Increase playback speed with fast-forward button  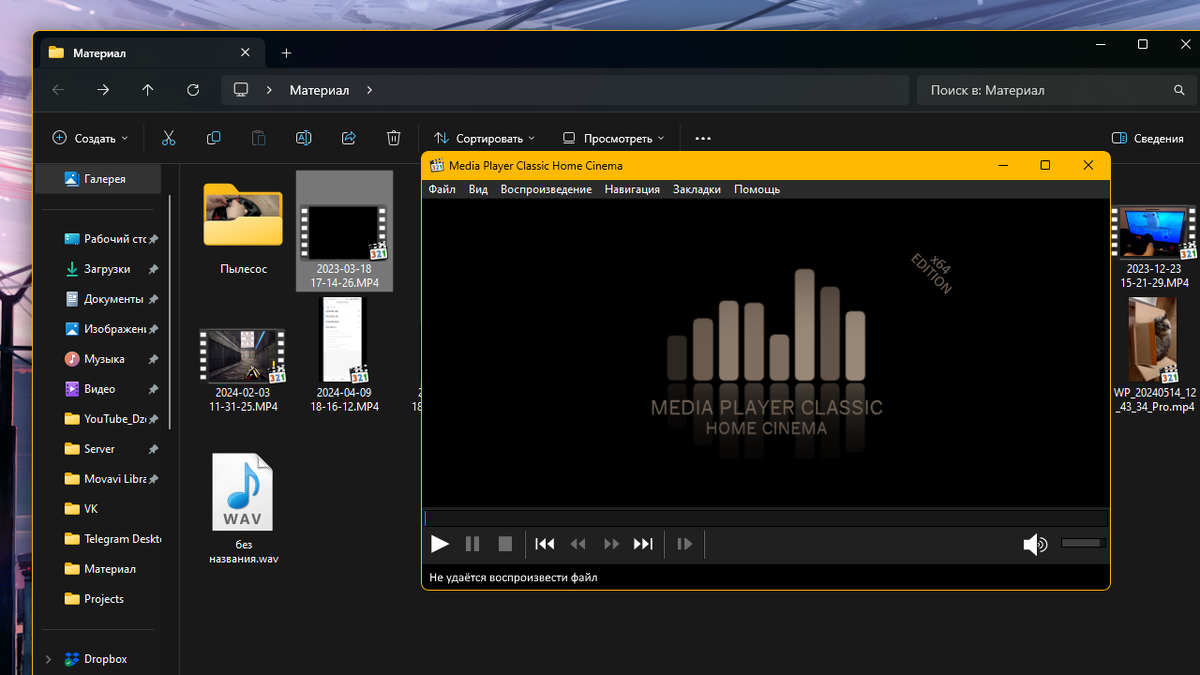pyautogui.click(x=611, y=544)
